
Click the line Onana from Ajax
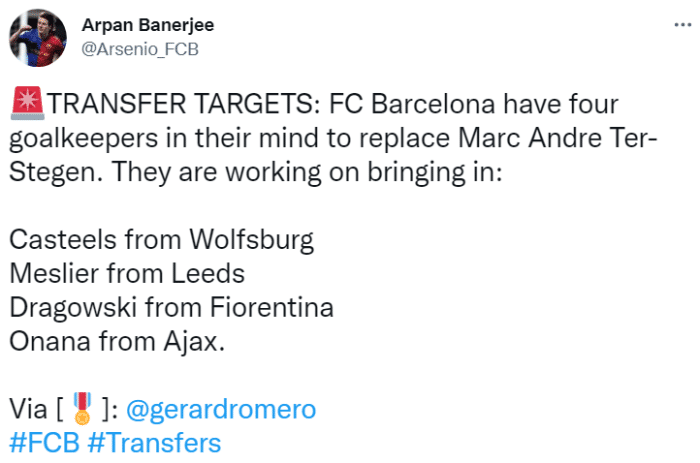tap(119, 341)
